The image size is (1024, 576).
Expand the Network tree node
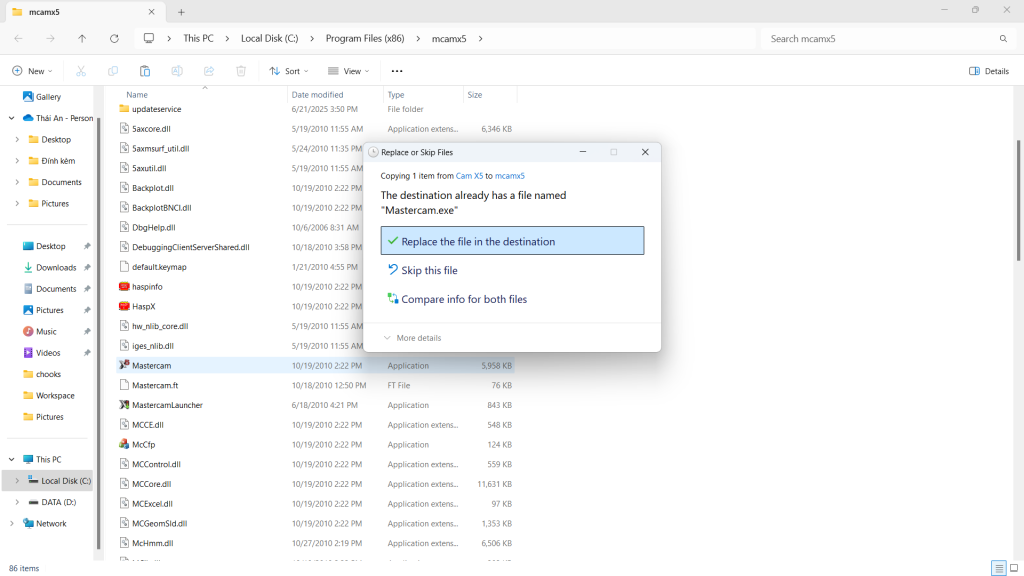click(x=12, y=523)
